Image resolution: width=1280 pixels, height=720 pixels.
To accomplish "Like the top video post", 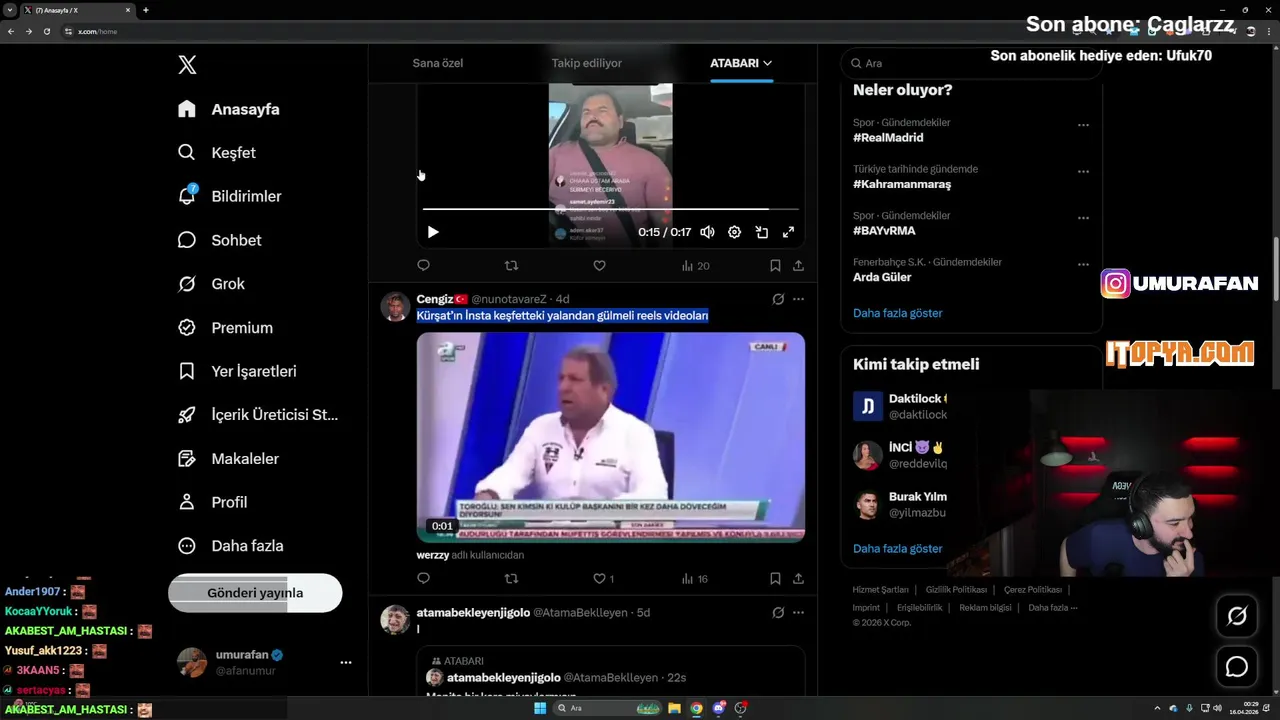I will [599, 266].
